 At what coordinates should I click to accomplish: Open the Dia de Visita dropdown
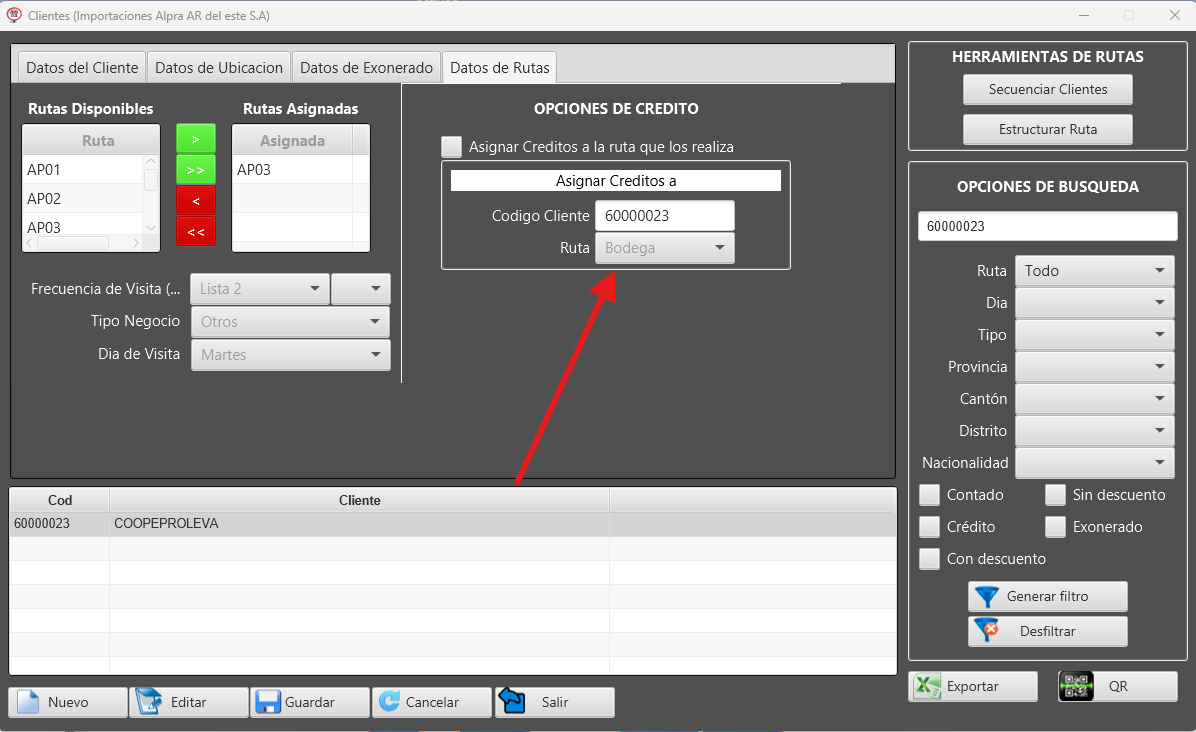pos(290,355)
